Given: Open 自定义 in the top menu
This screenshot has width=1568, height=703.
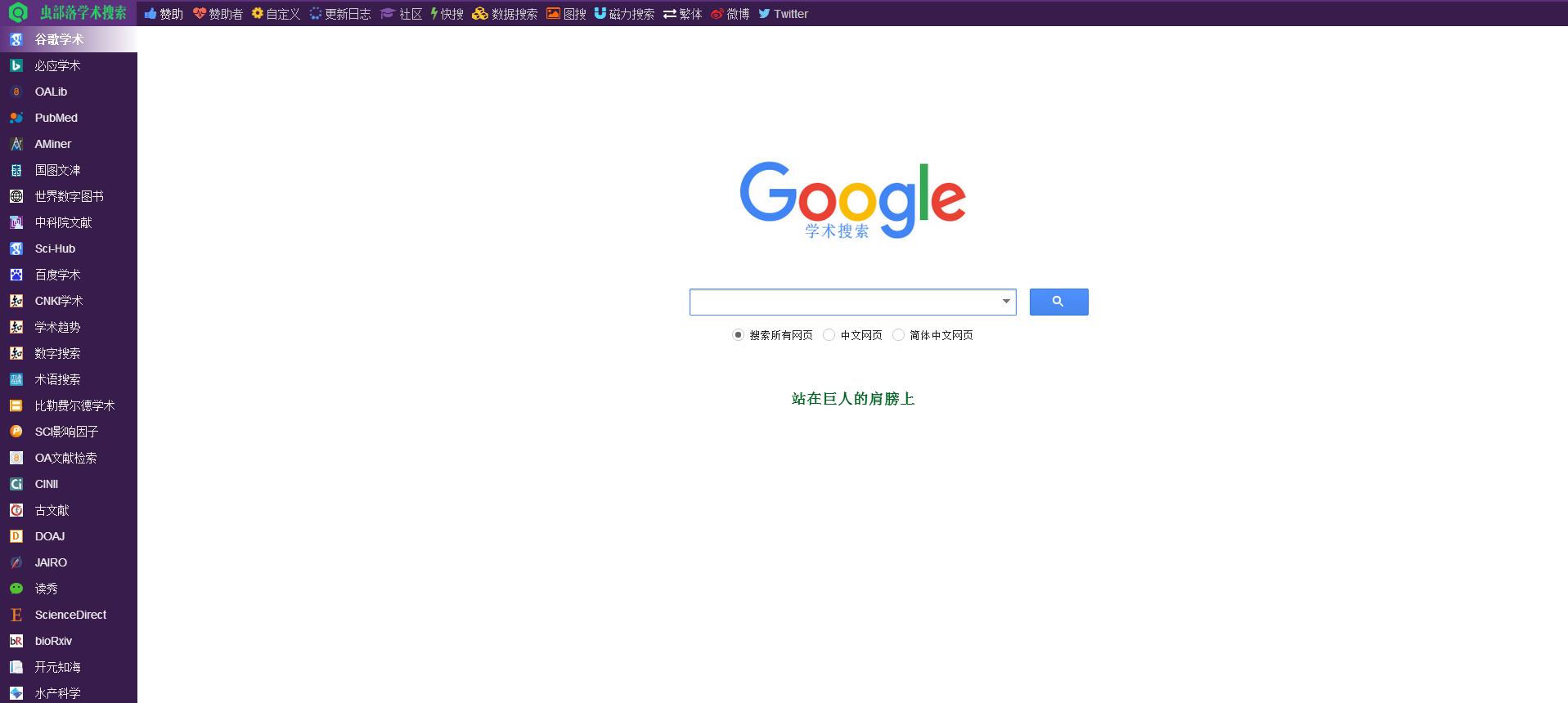Looking at the screenshot, I should coord(276,14).
